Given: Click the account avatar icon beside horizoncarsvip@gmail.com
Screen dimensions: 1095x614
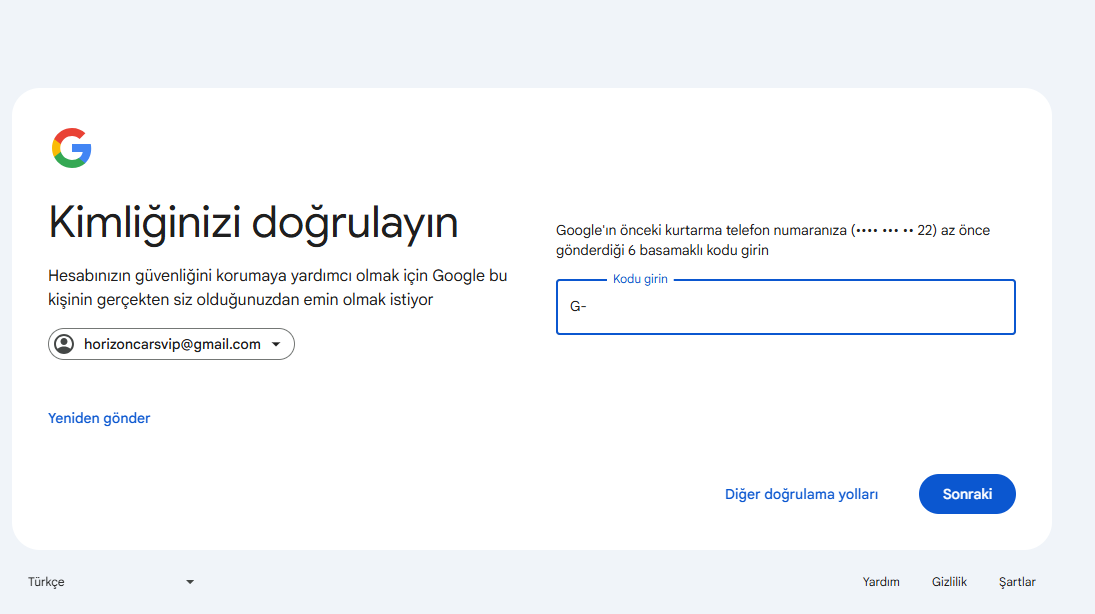Looking at the screenshot, I should point(64,344).
